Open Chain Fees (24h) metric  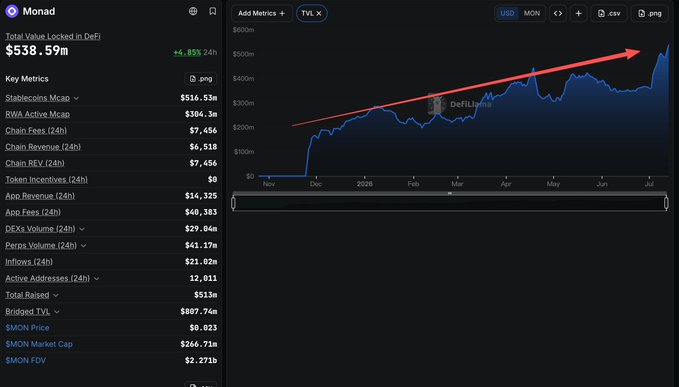(36, 130)
